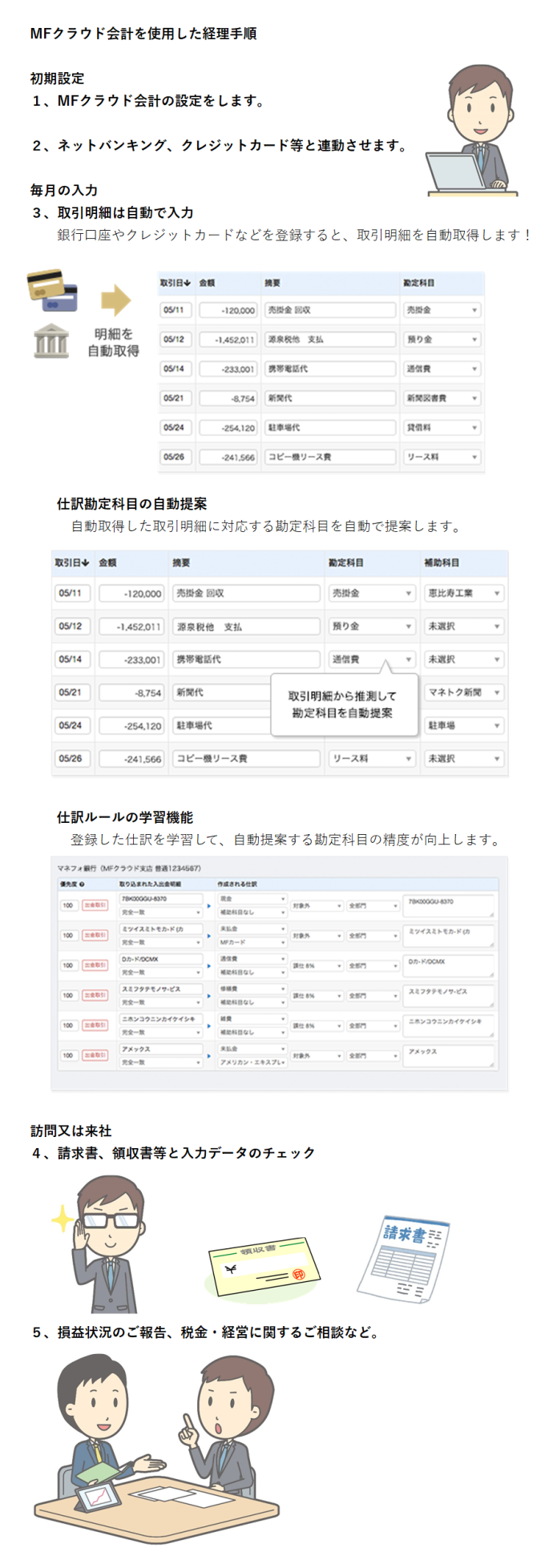Click 出金取引 tag in the Dカード/DCMX row
545x1568 pixels.
[95, 965]
